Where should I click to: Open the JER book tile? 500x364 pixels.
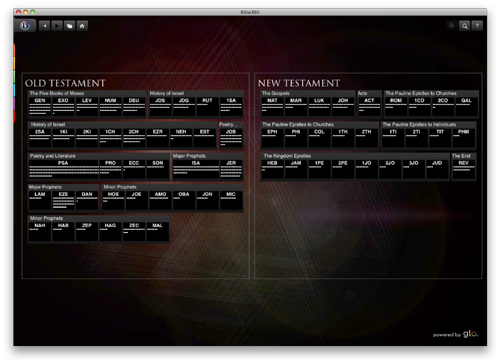click(231, 169)
